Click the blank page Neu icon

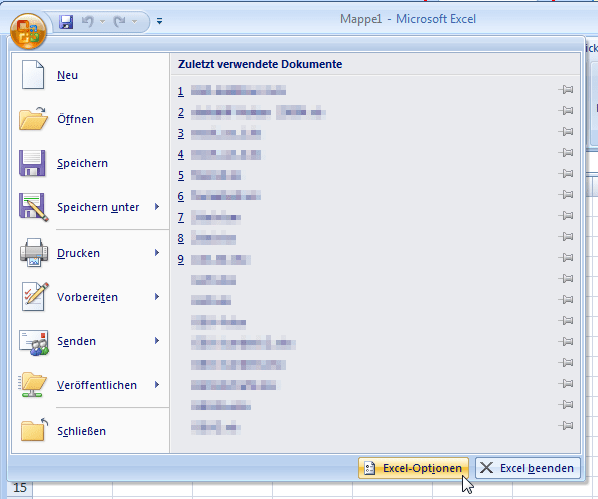coord(33,75)
